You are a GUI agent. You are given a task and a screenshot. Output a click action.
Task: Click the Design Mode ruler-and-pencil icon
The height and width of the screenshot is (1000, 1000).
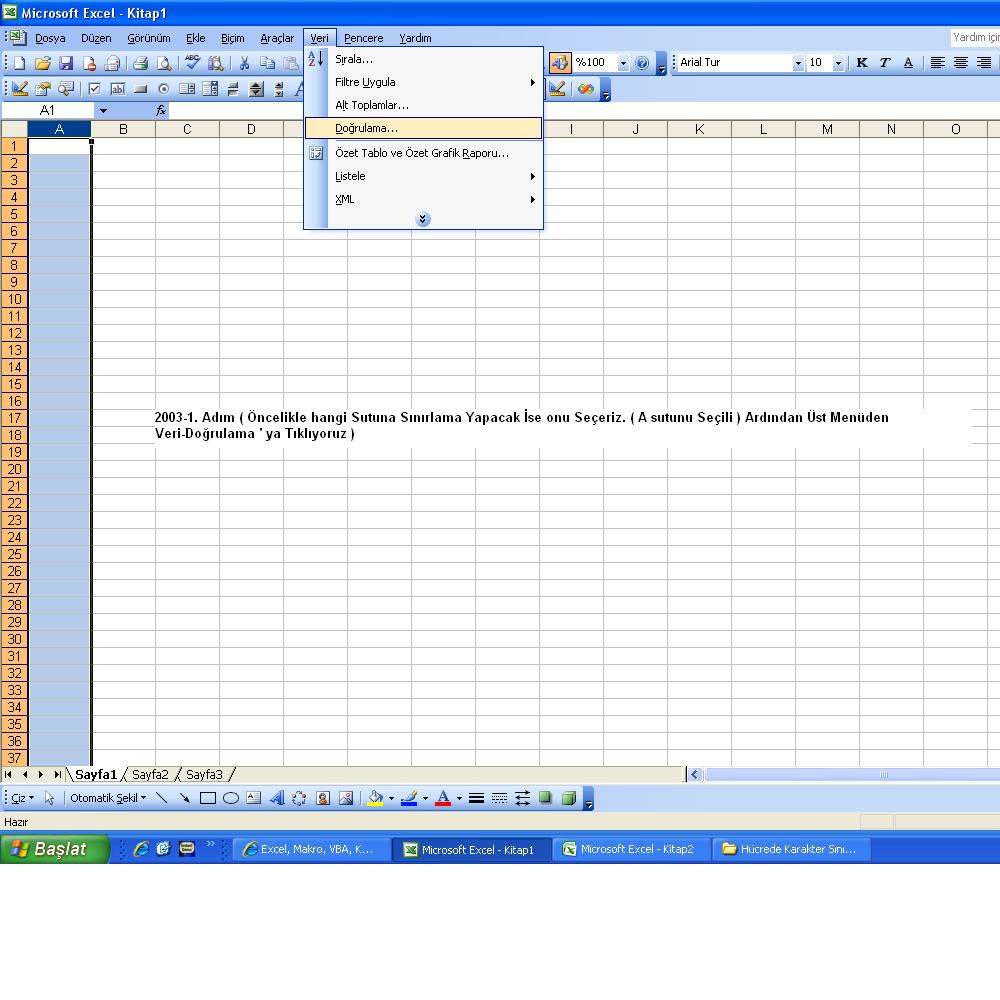19,89
